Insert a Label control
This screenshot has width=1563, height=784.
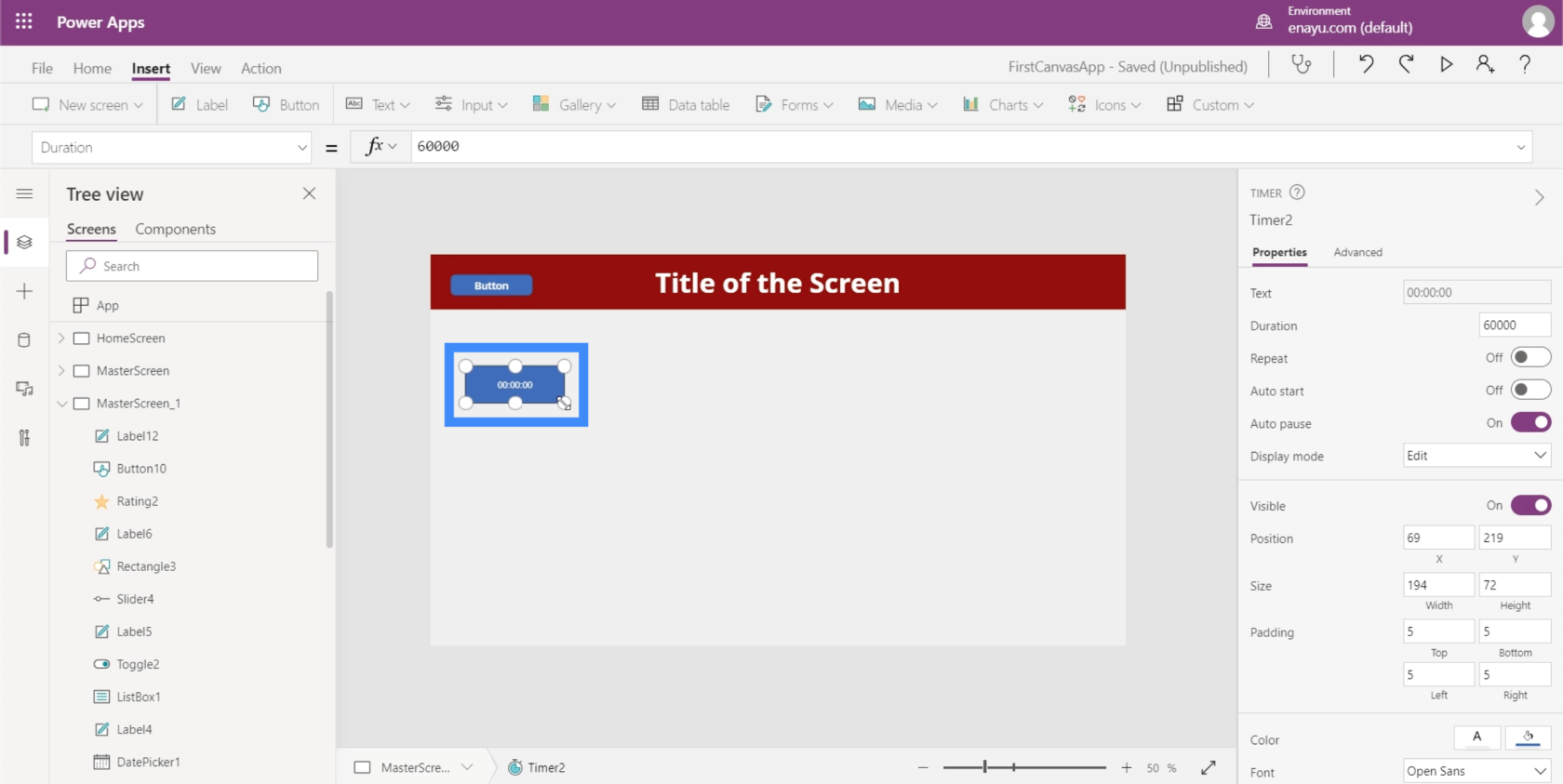(199, 104)
